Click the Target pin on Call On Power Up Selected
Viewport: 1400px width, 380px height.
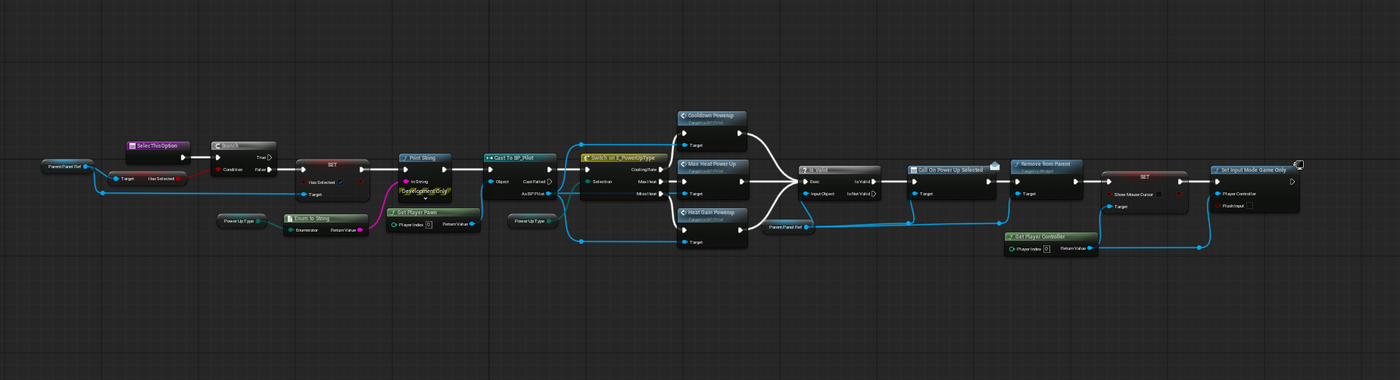(x=916, y=194)
